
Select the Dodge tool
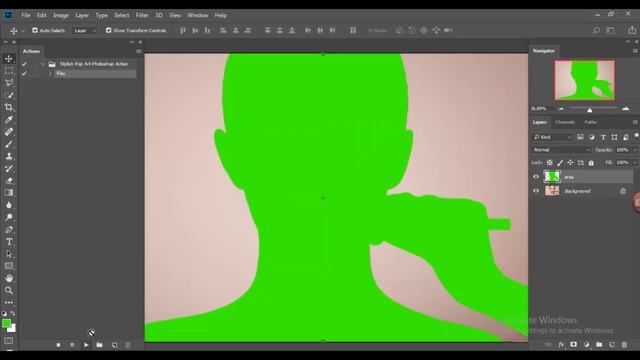coord(9,217)
